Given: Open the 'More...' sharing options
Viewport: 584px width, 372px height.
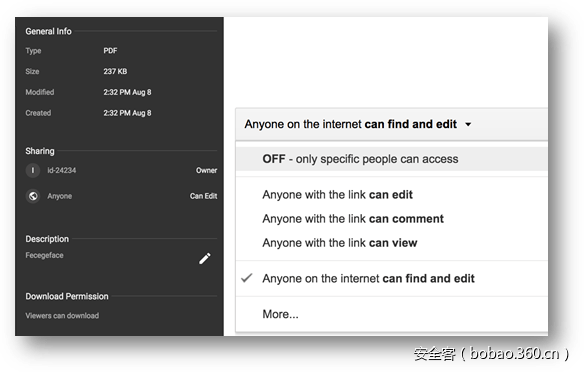Looking at the screenshot, I should click(280, 314).
